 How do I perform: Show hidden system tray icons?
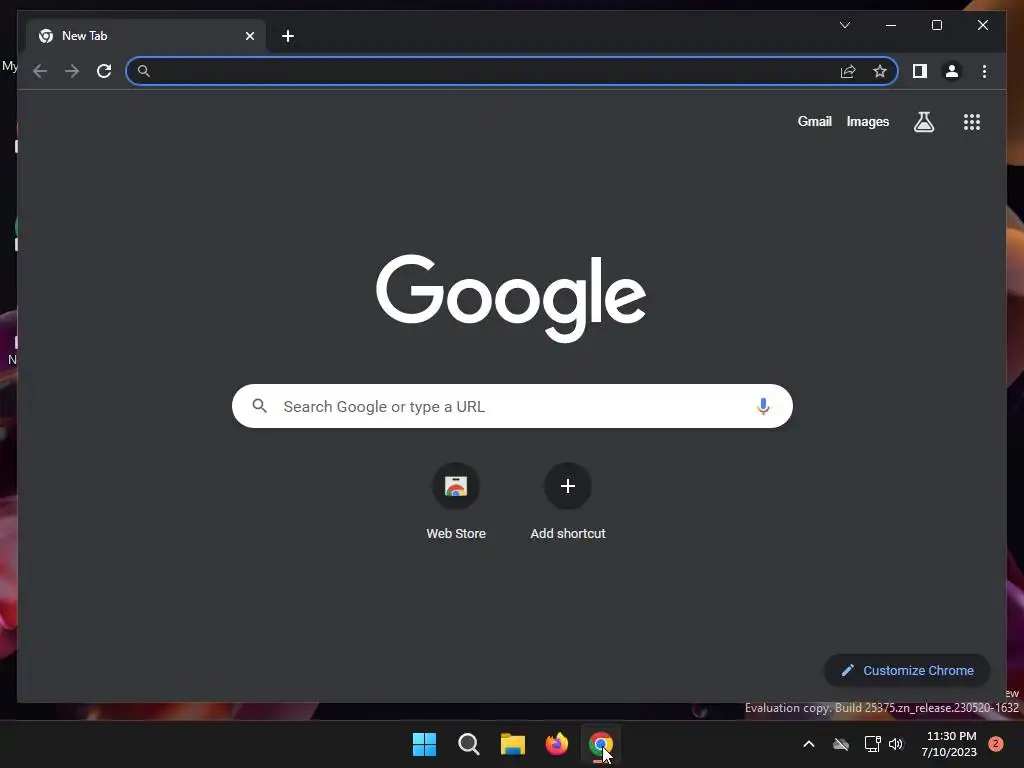[808, 744]
